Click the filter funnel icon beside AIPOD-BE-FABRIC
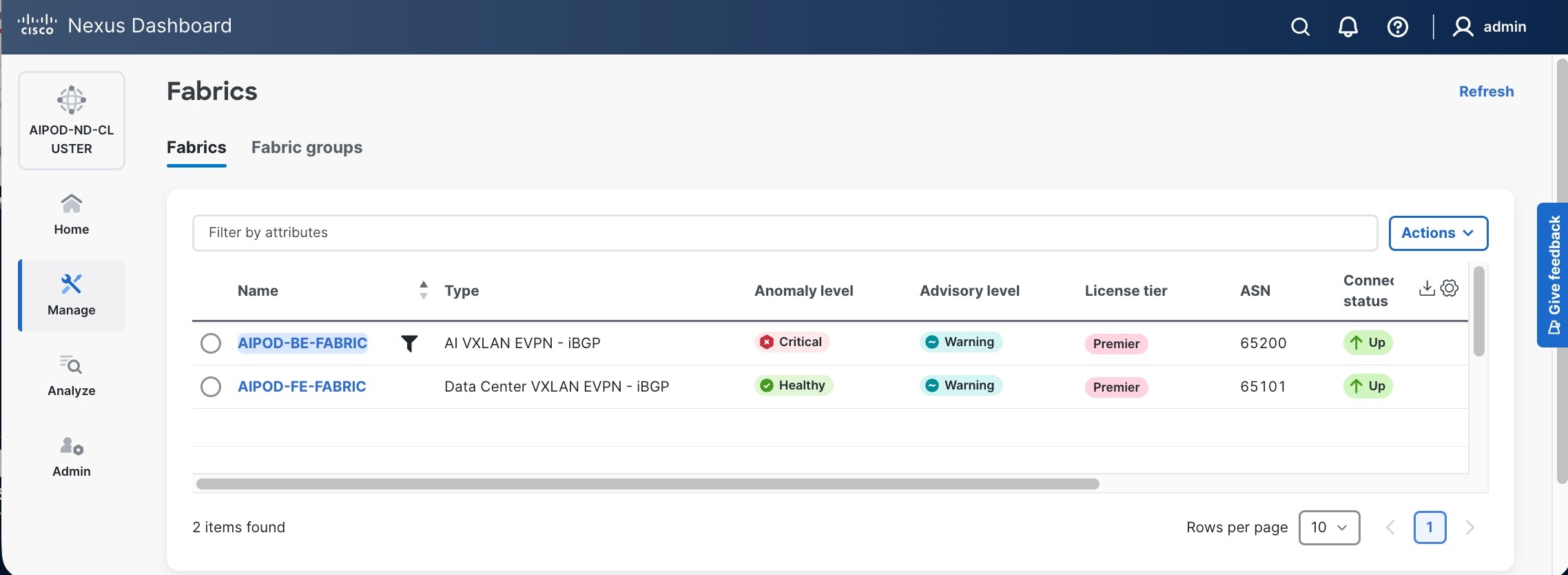This screenshot has width=1568, height=575. point(409,343)
